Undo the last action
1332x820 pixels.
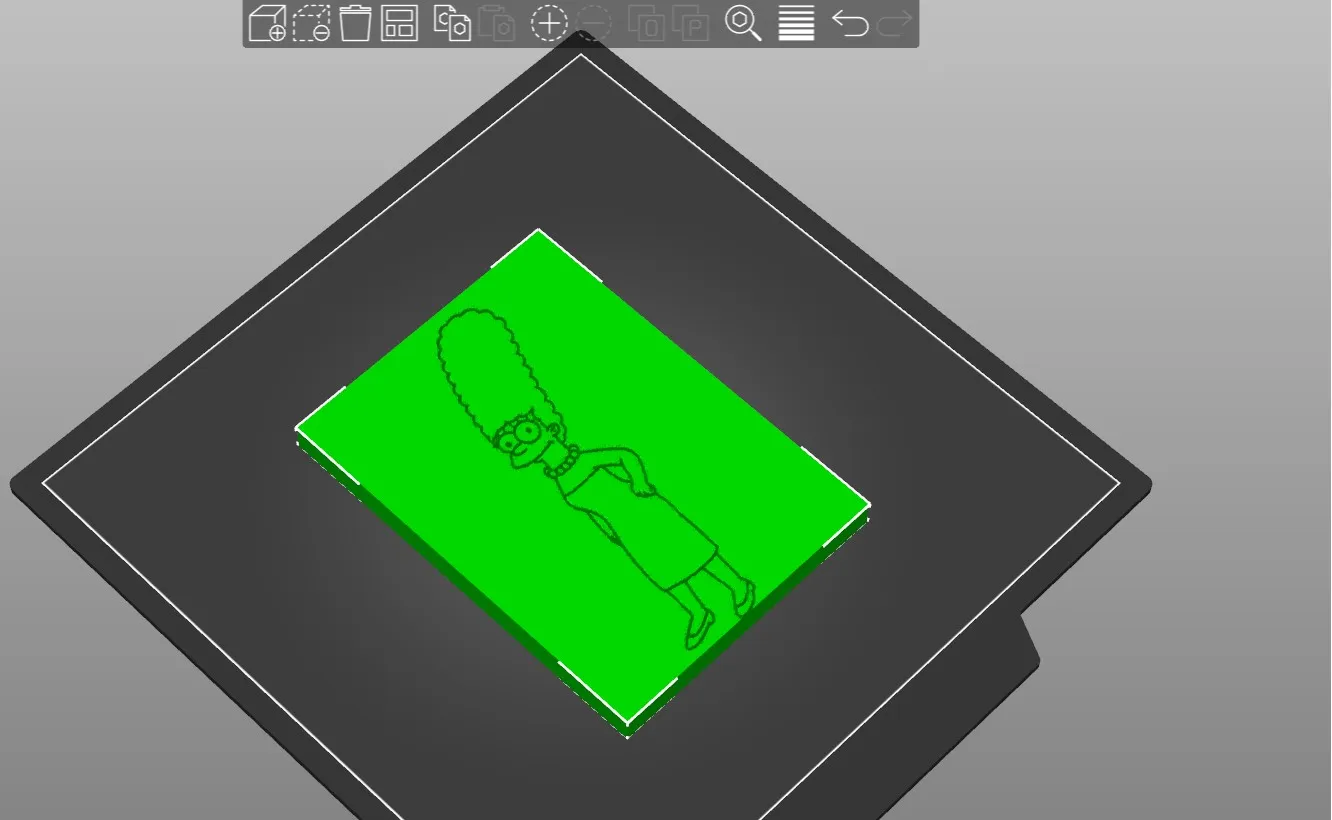tap(850, 23)
